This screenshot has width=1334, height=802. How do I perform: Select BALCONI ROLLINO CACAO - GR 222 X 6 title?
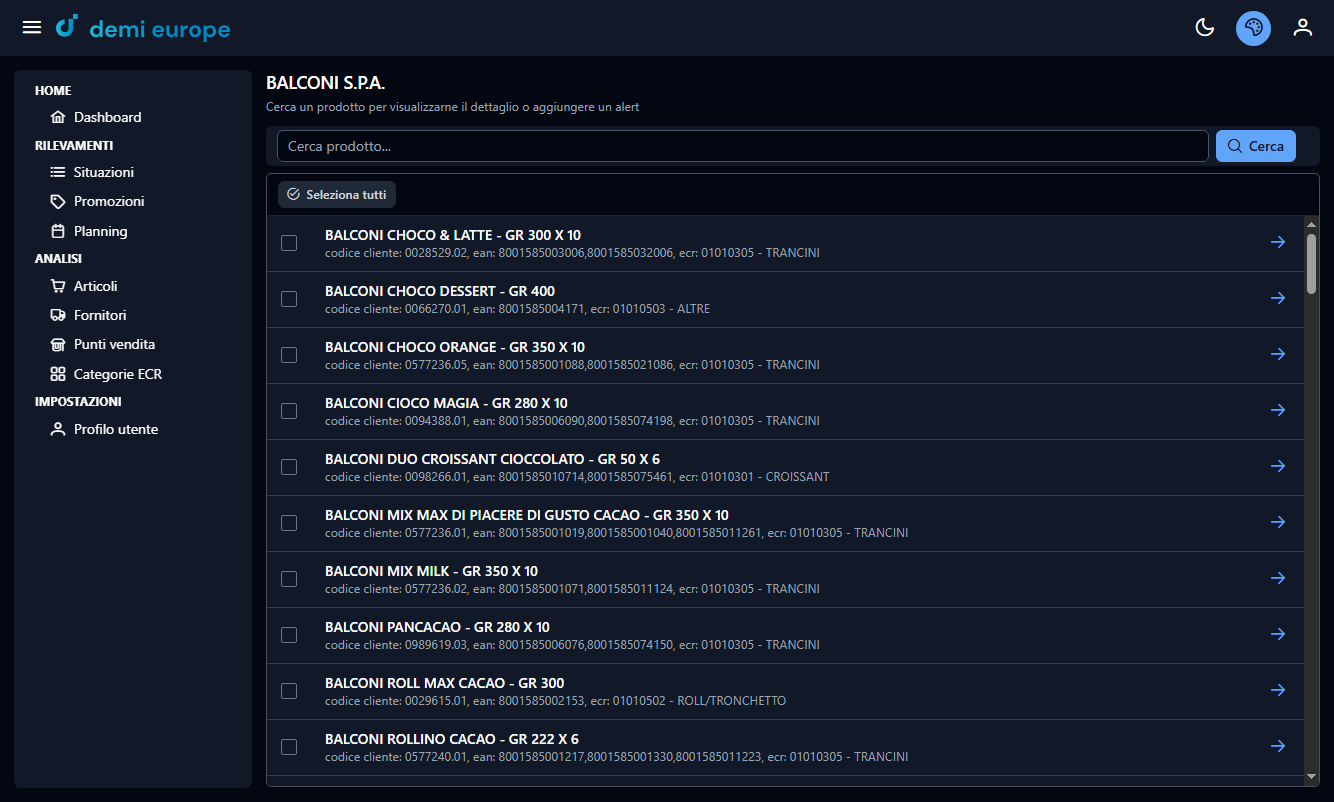[x=452, y=739]
